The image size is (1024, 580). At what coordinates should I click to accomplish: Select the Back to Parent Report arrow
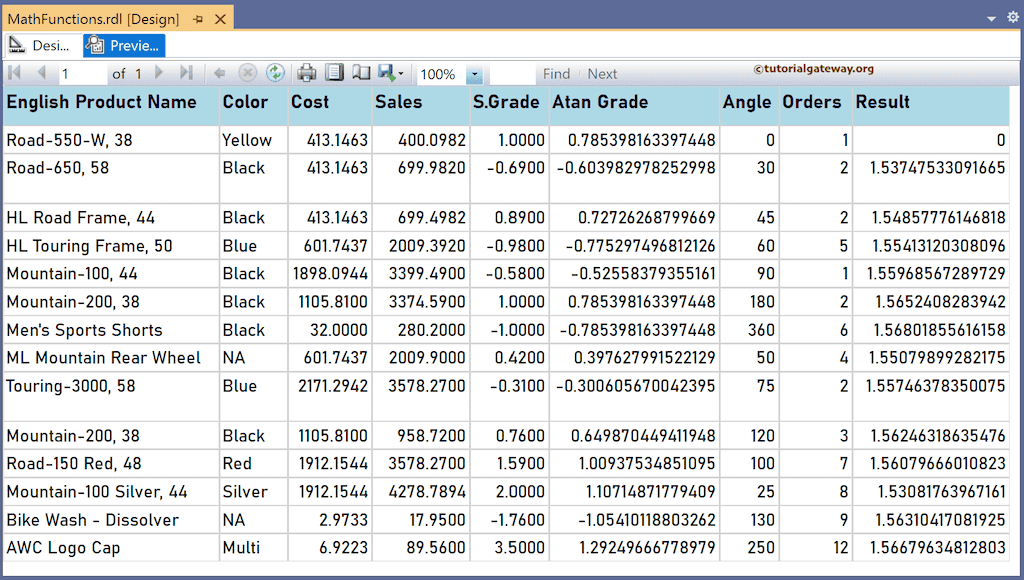click(x=218, y=73)
